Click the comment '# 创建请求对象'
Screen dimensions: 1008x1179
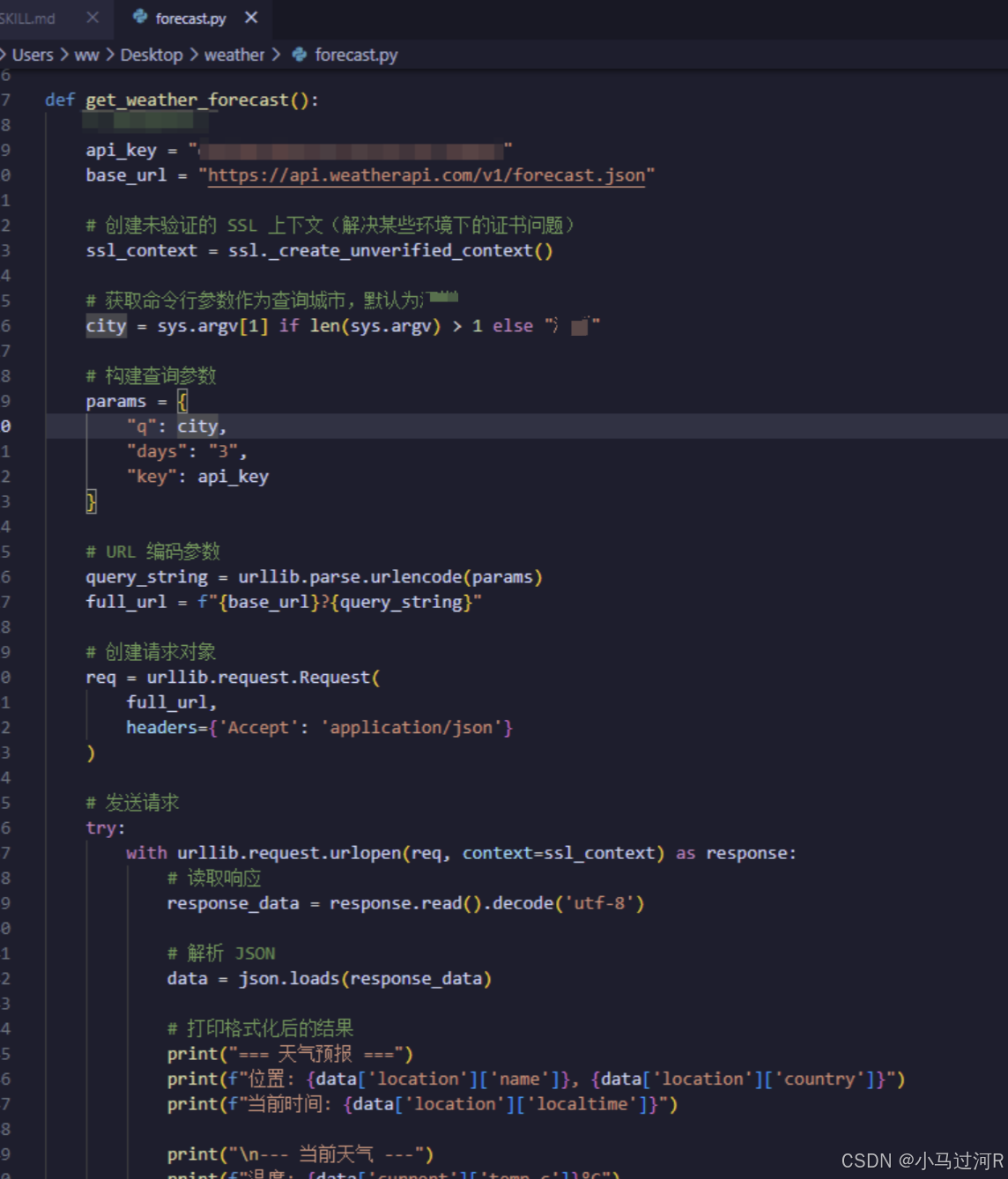point(151,652)
